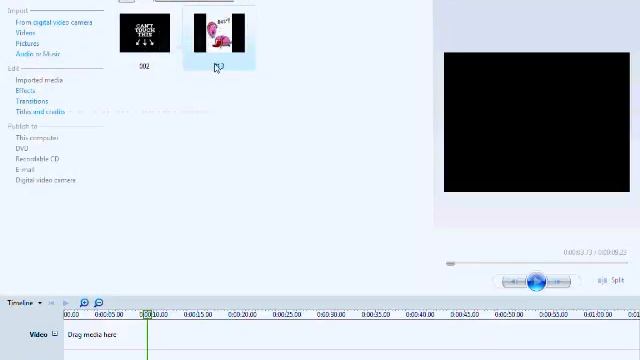This screenshot has width=640, height=360.
Task: Select the pink cartoon clip thumbnail
Action: [220, 33]
